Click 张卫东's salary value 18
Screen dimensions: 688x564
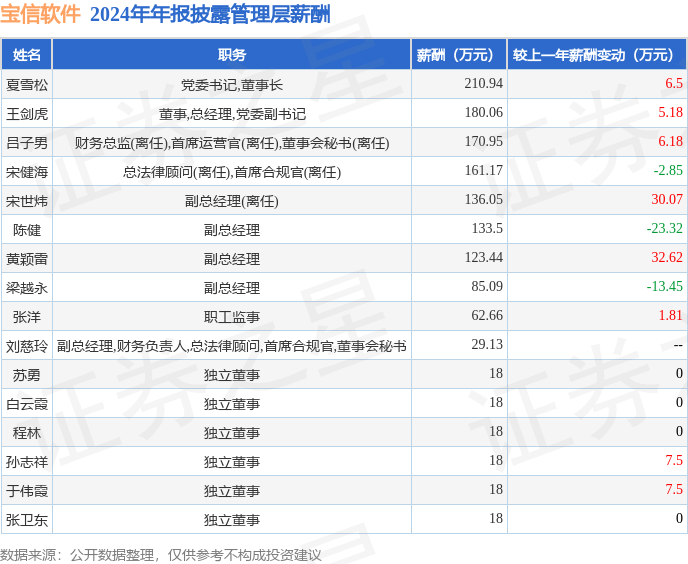click(x=496, y=518)
